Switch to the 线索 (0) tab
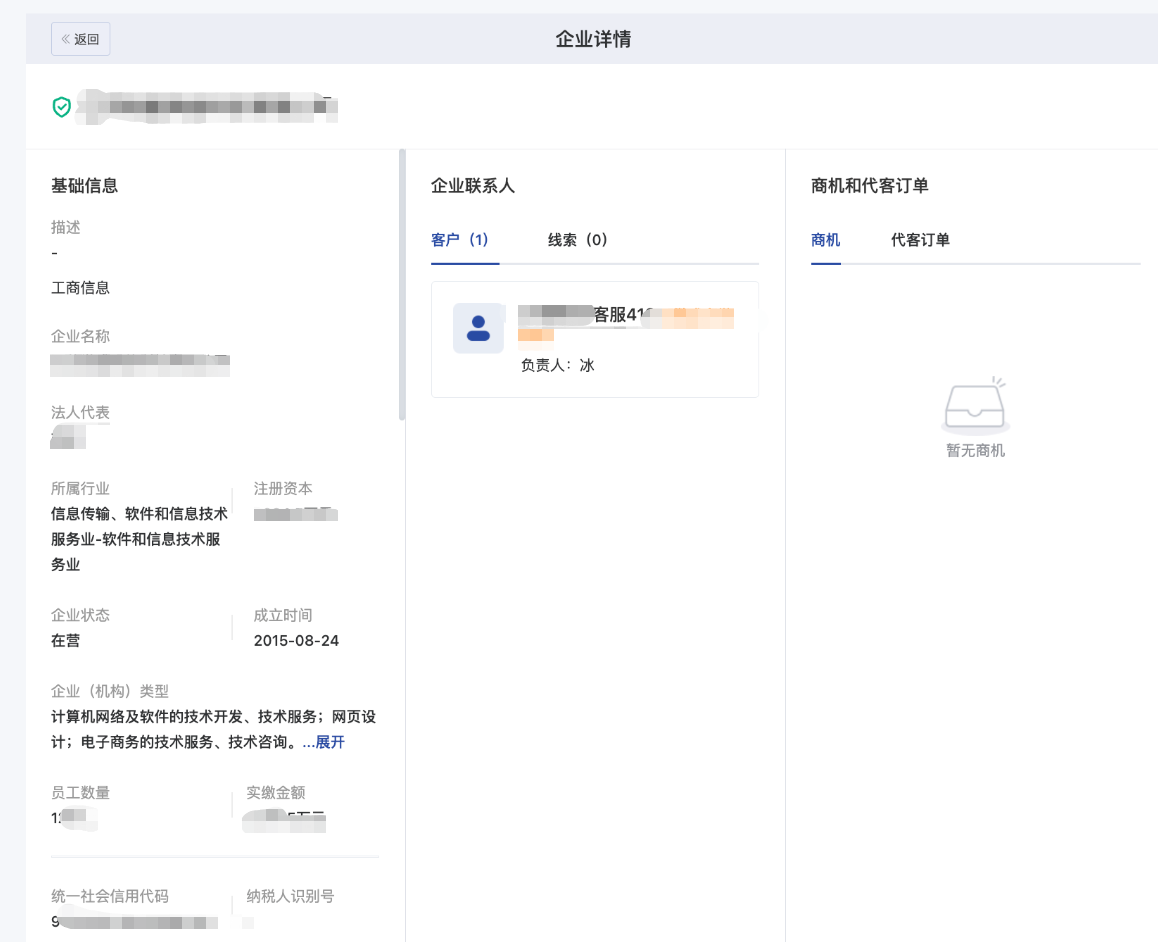The width and height of the screenshot is (1158, 942). (x=578, y=240)
